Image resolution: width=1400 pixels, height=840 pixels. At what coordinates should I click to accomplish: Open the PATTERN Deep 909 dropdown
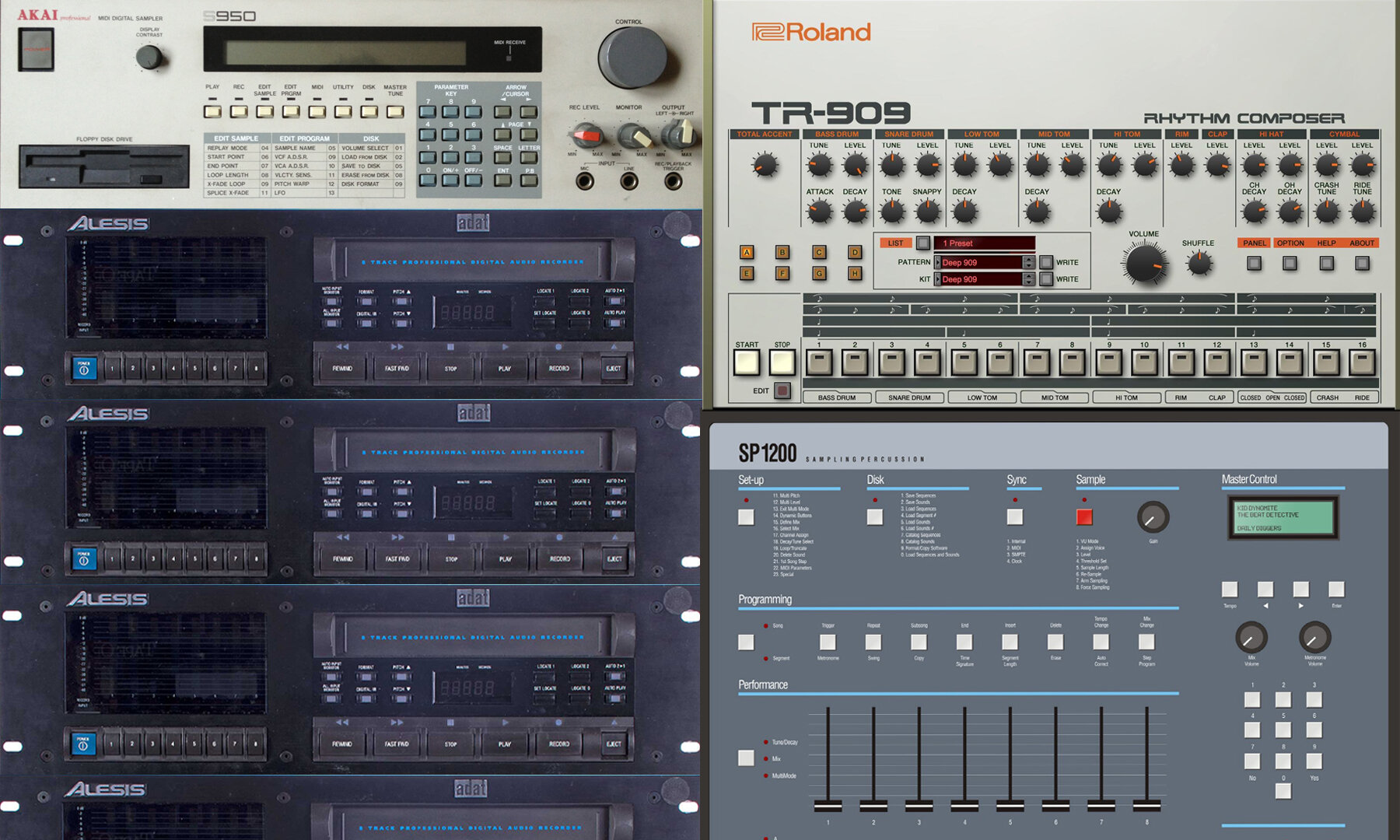click(982, 262)
